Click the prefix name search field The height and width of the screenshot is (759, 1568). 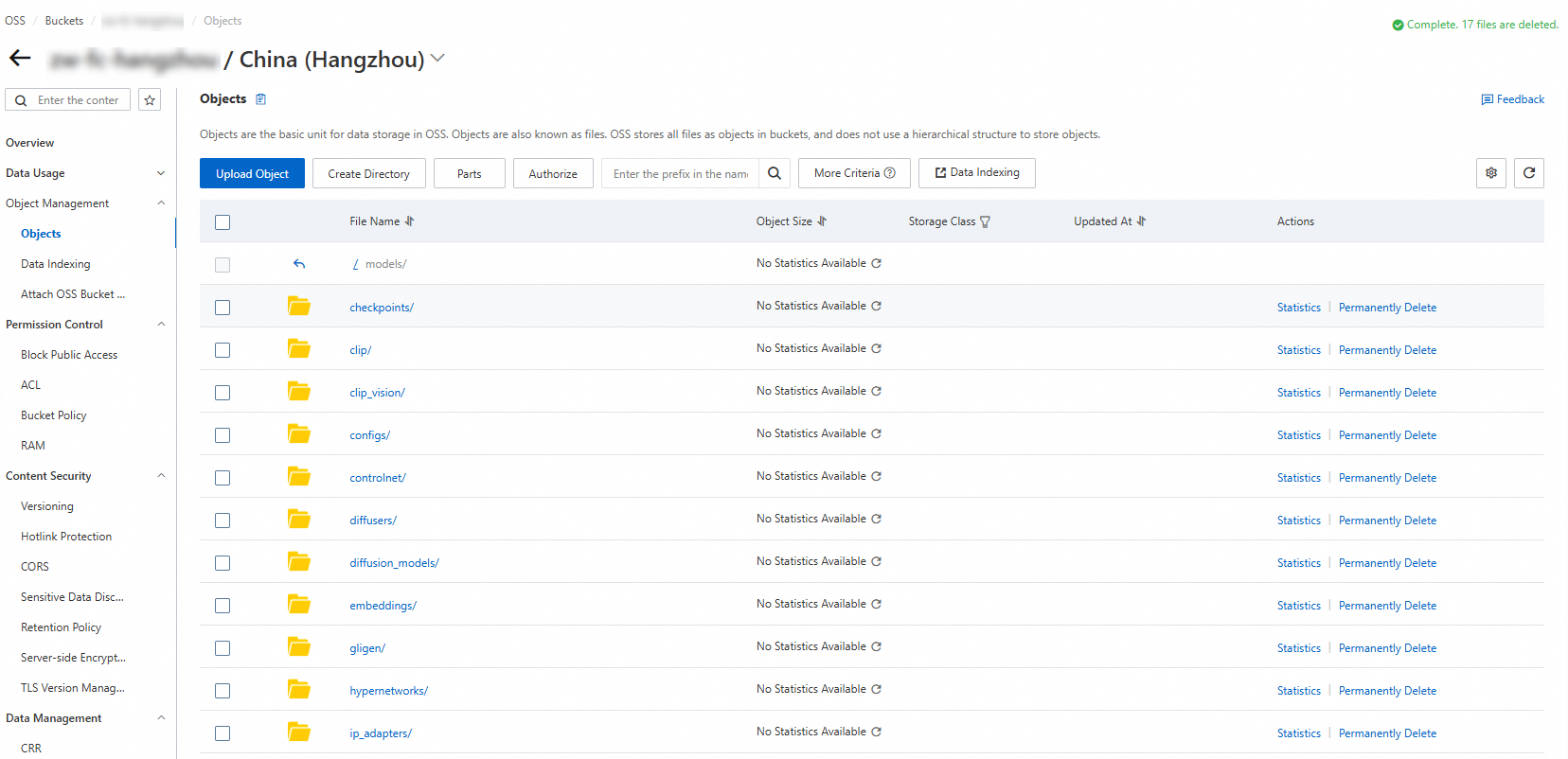[680, 173]
